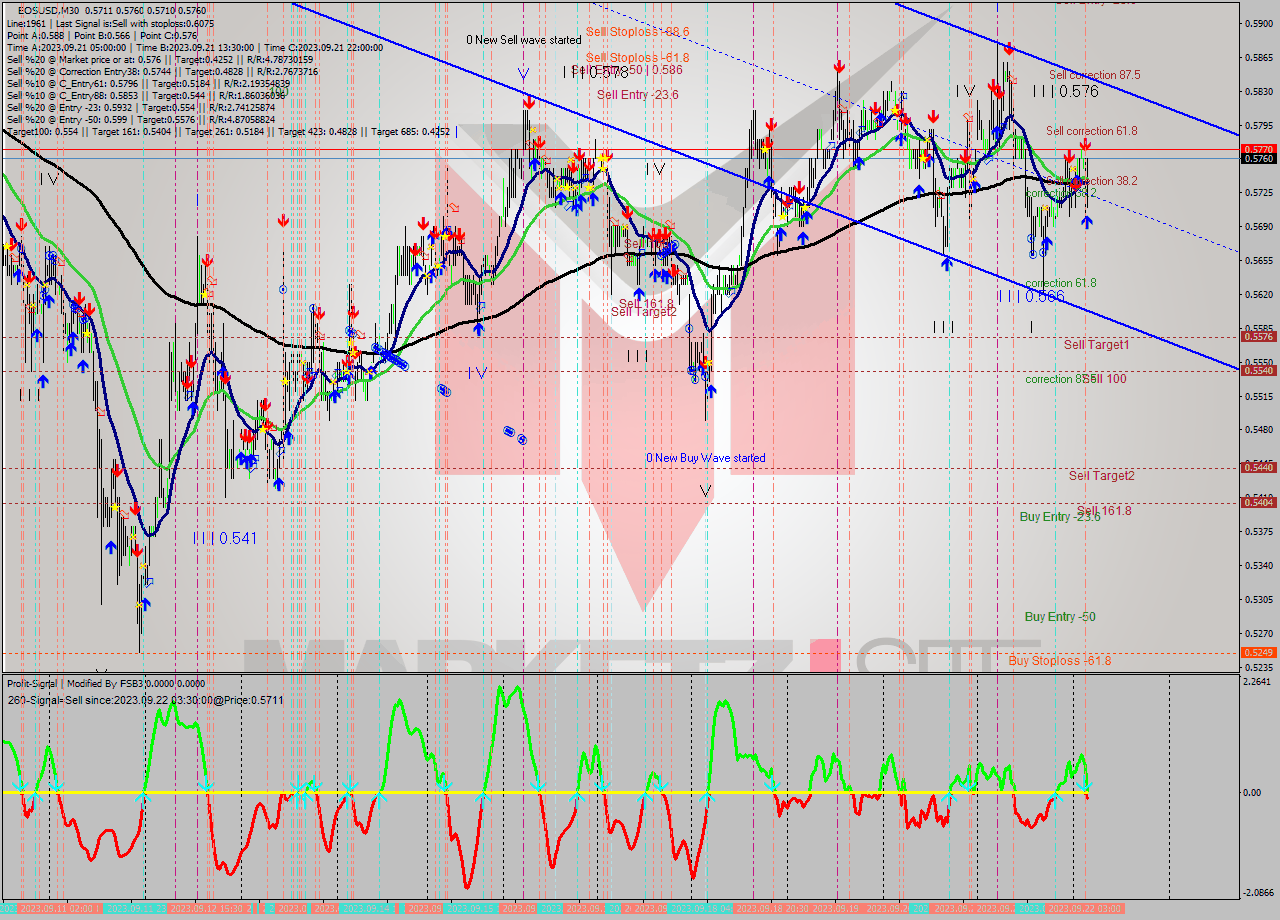Select the black 0.5760 current price tag

[x=1257, y=158]
